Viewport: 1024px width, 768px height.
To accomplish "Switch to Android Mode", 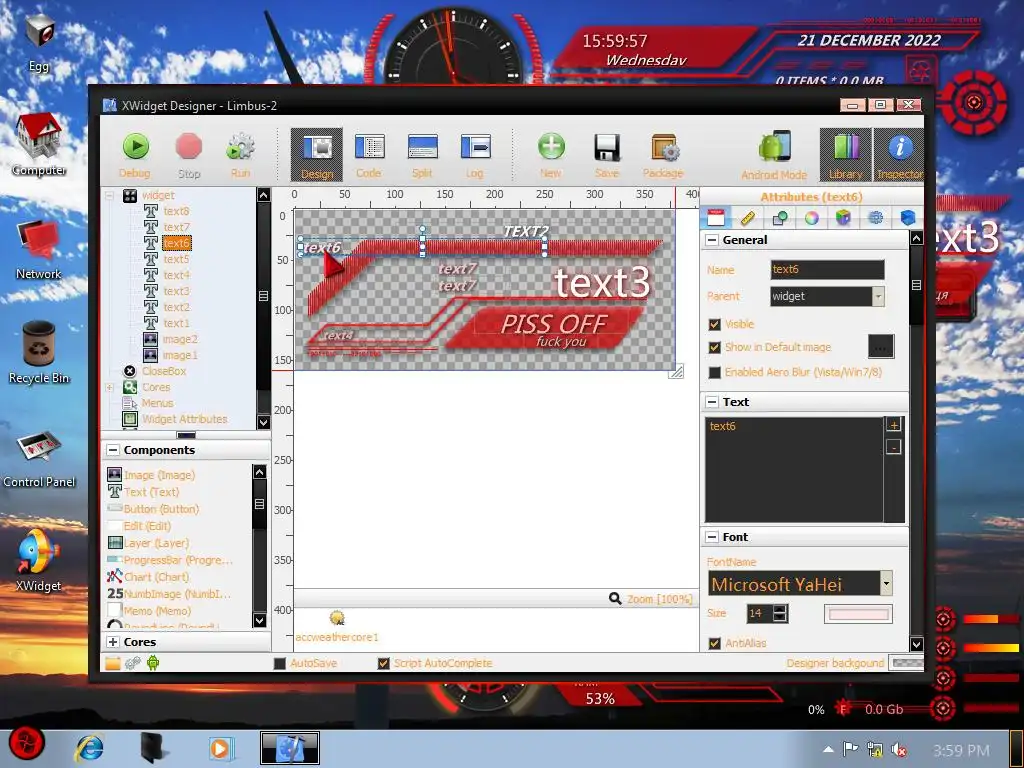I will pyautogui.click(x=775, y=155).
